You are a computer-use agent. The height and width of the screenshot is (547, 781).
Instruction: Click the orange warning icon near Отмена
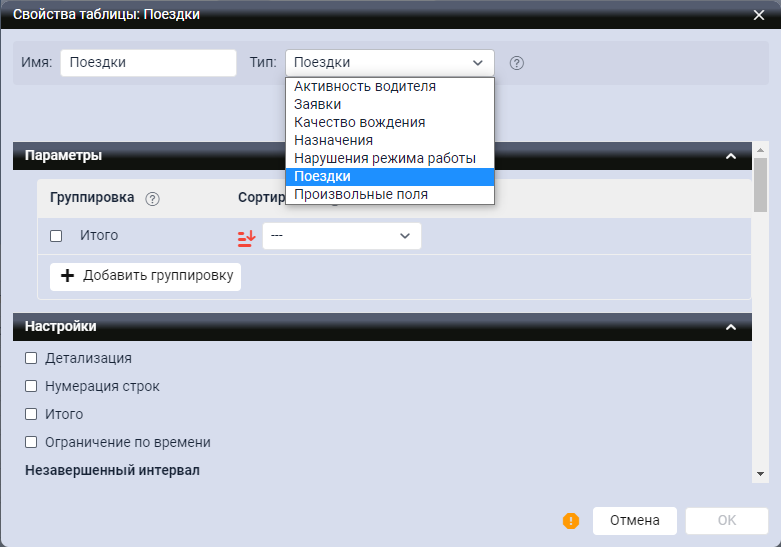[571, 521]
